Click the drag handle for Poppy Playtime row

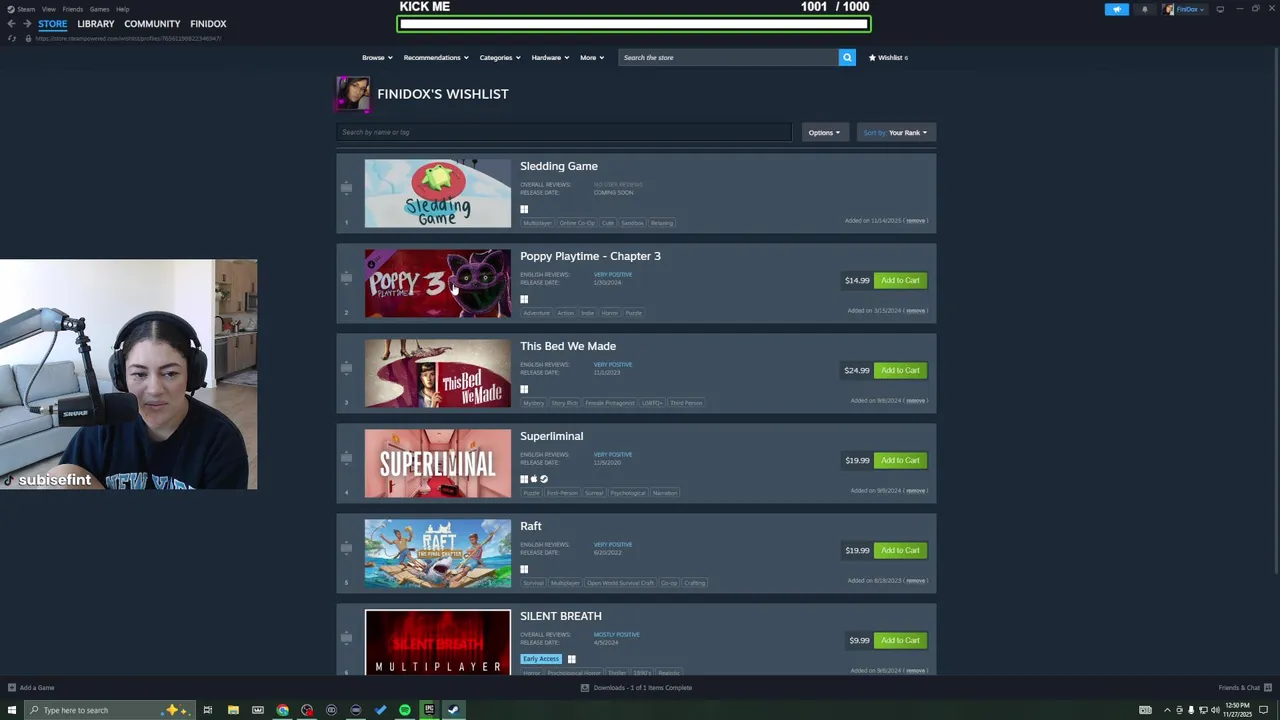(x=346, y=278)
